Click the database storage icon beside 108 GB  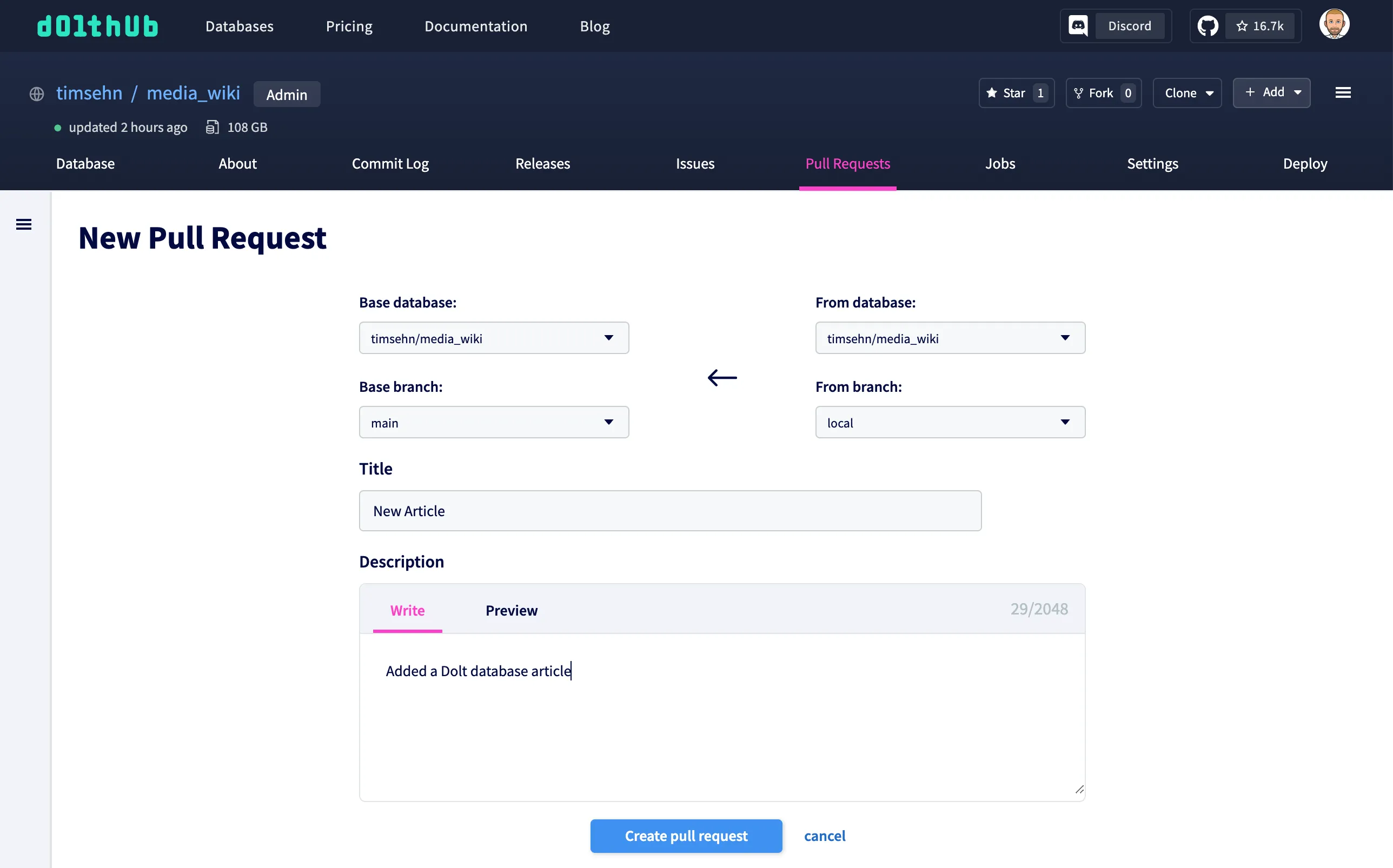point(213,127)
